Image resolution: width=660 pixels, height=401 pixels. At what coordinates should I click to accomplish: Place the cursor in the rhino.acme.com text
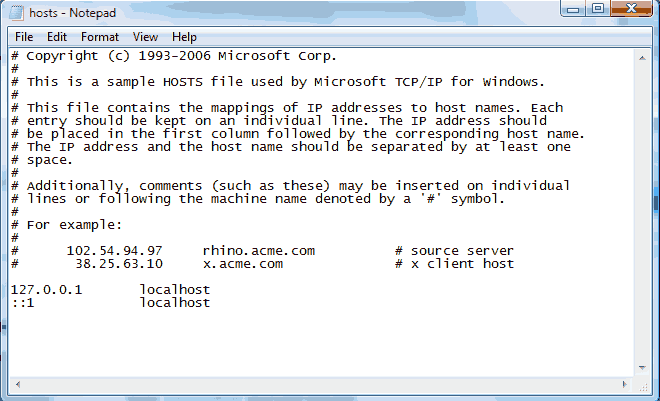point(258,251)
